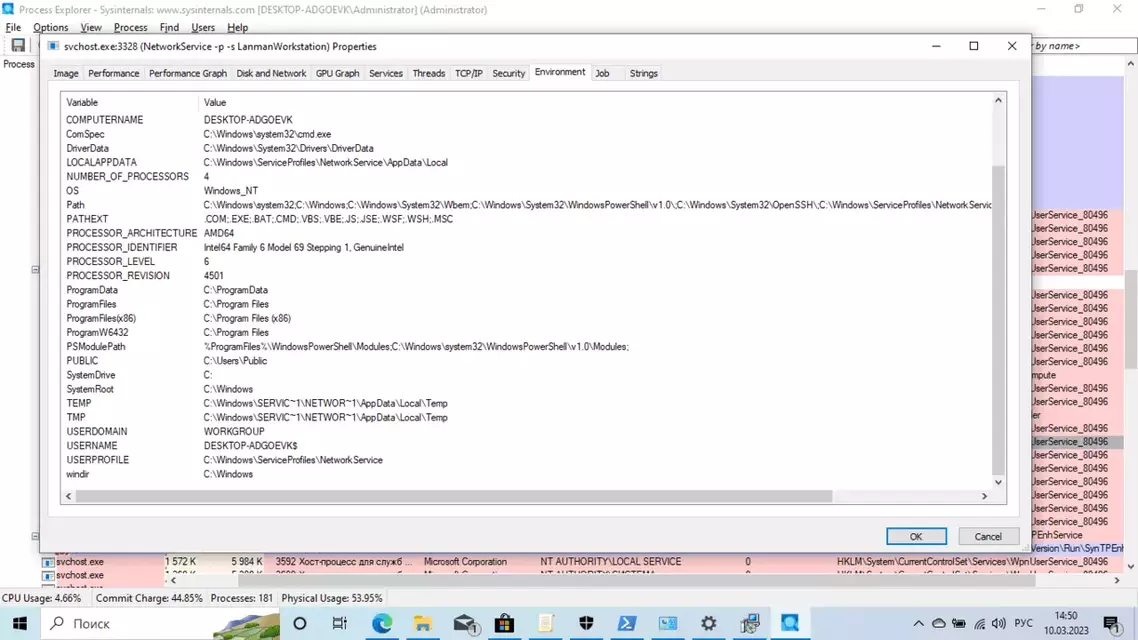
Task: Show hidden system tray icons
Action: 918,623
